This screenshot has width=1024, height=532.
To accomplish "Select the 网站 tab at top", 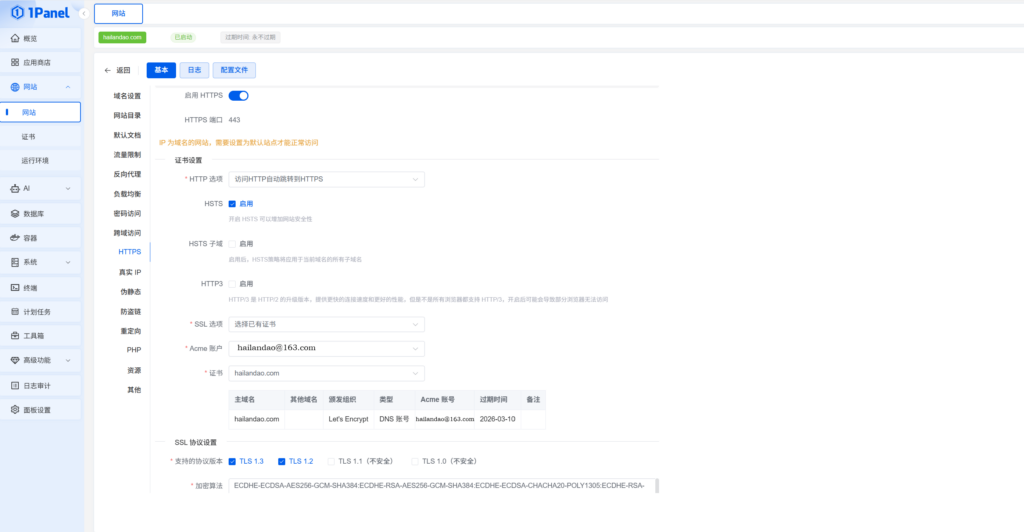I will (118, 14).
